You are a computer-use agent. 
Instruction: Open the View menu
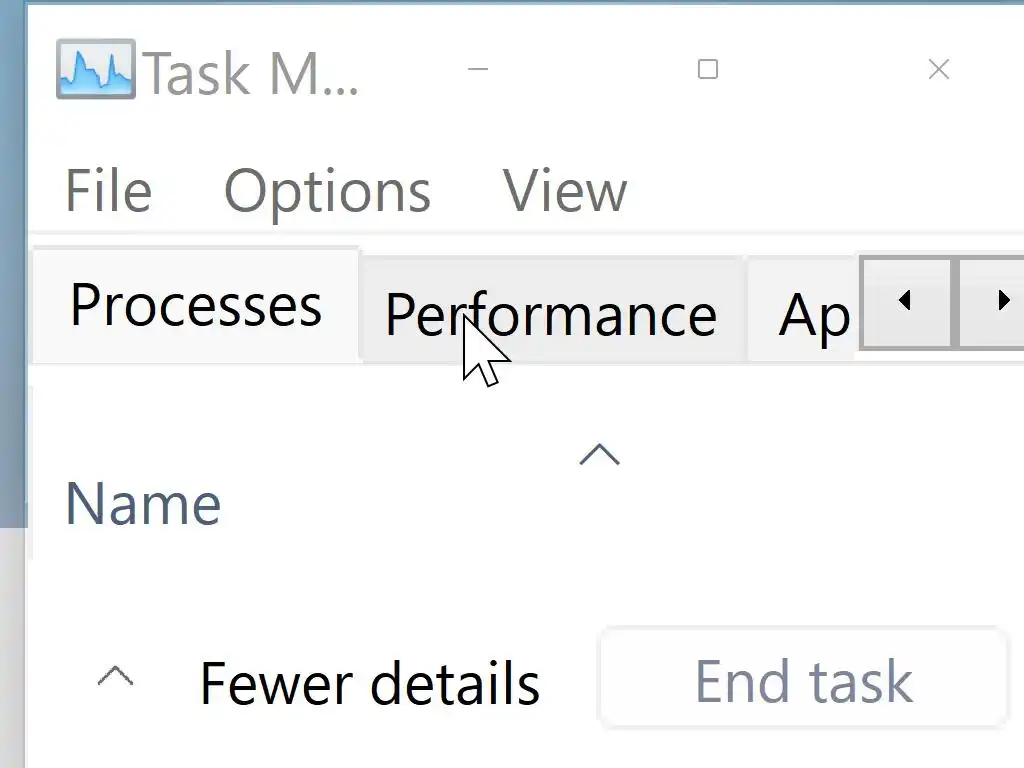564,190
